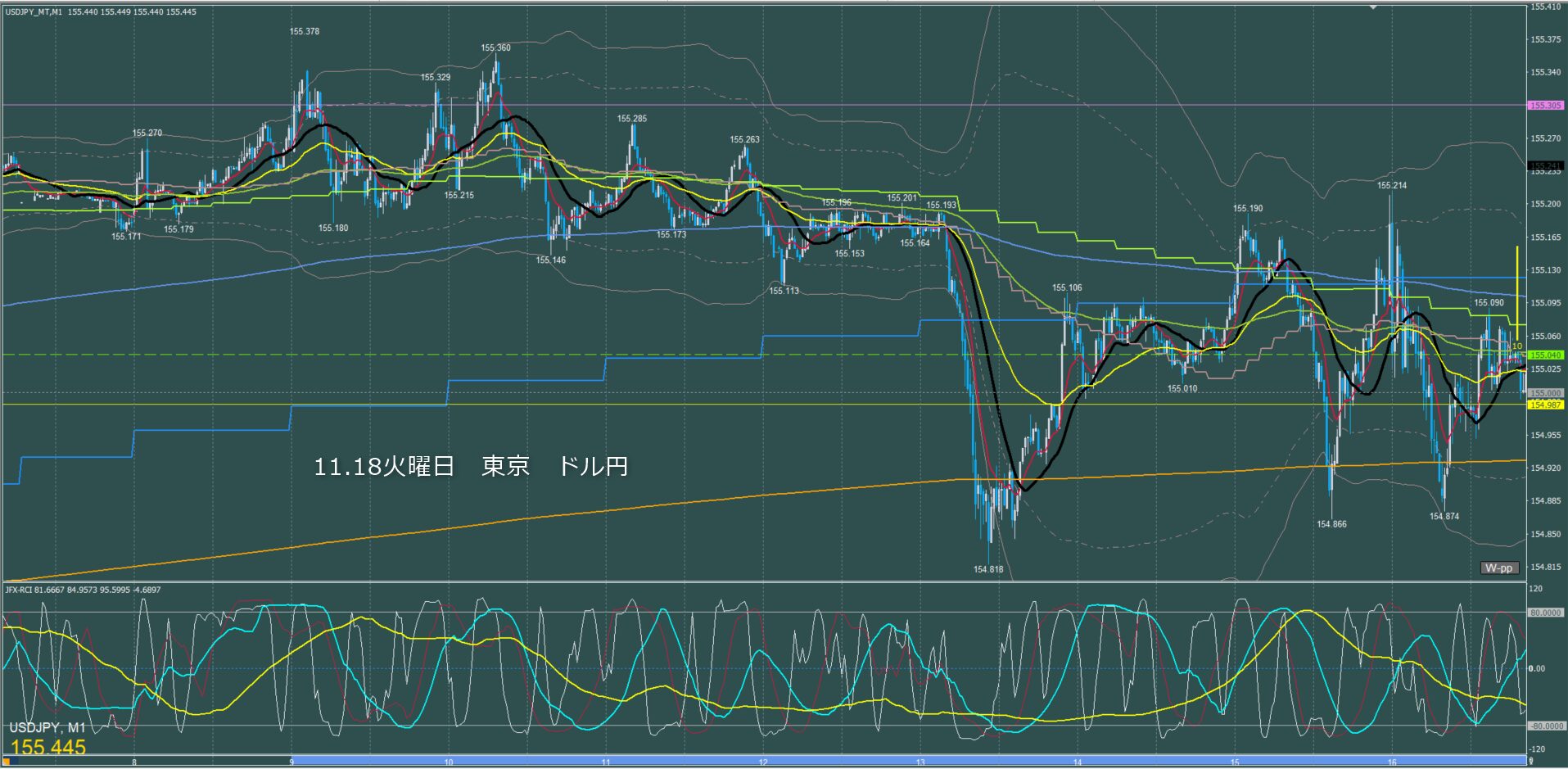Screen dimensions: 1568x769
Task: Select the pink 155.305 price label
Action: (1545, 106)
